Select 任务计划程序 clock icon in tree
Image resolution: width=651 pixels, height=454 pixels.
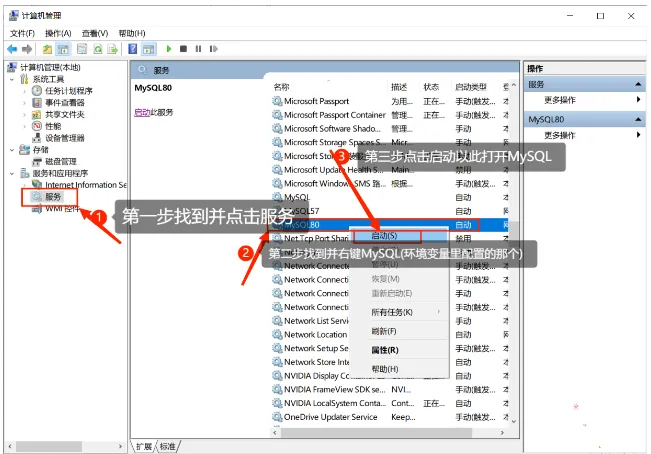pos(37,90)
